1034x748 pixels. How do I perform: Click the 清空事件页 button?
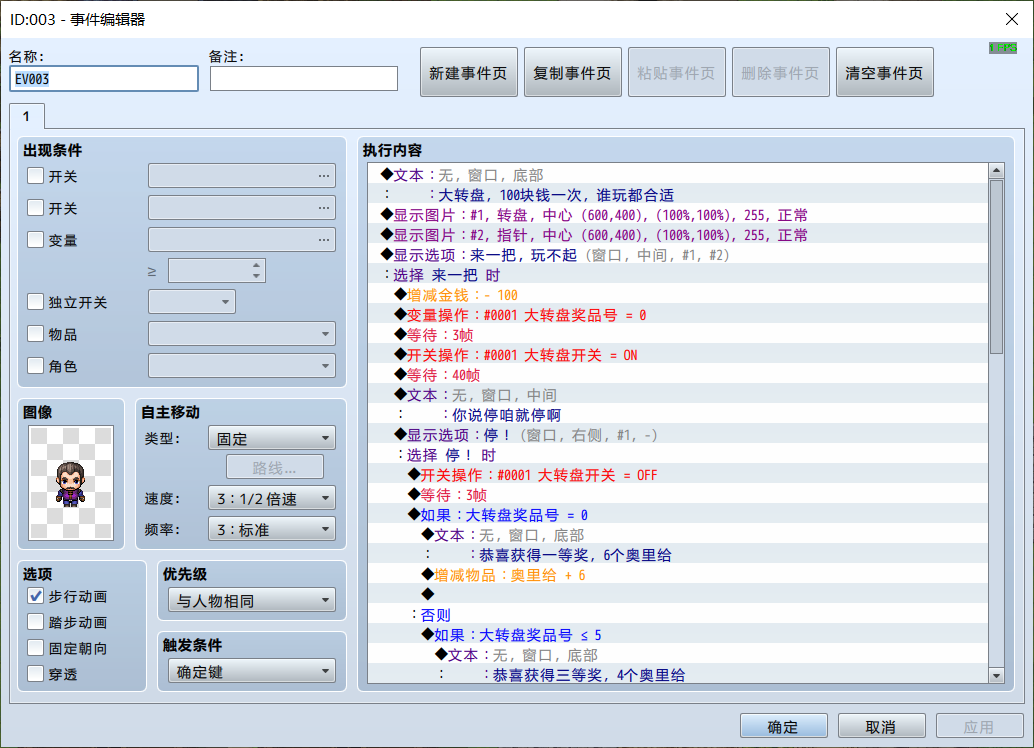click(x=884, y=73)
